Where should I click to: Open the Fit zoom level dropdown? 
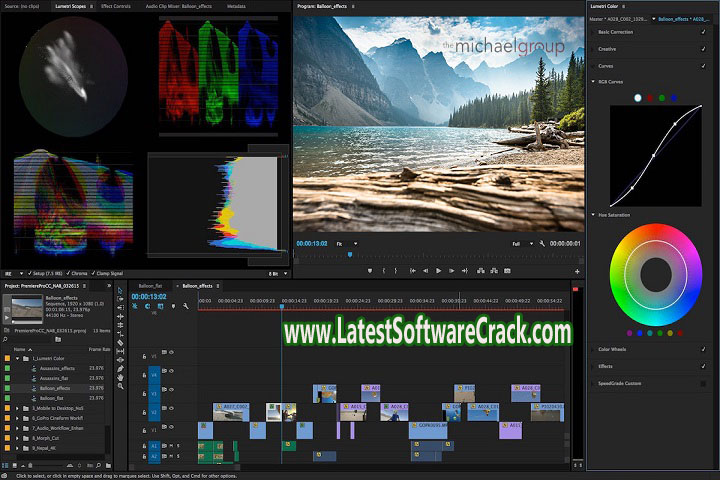346,243
